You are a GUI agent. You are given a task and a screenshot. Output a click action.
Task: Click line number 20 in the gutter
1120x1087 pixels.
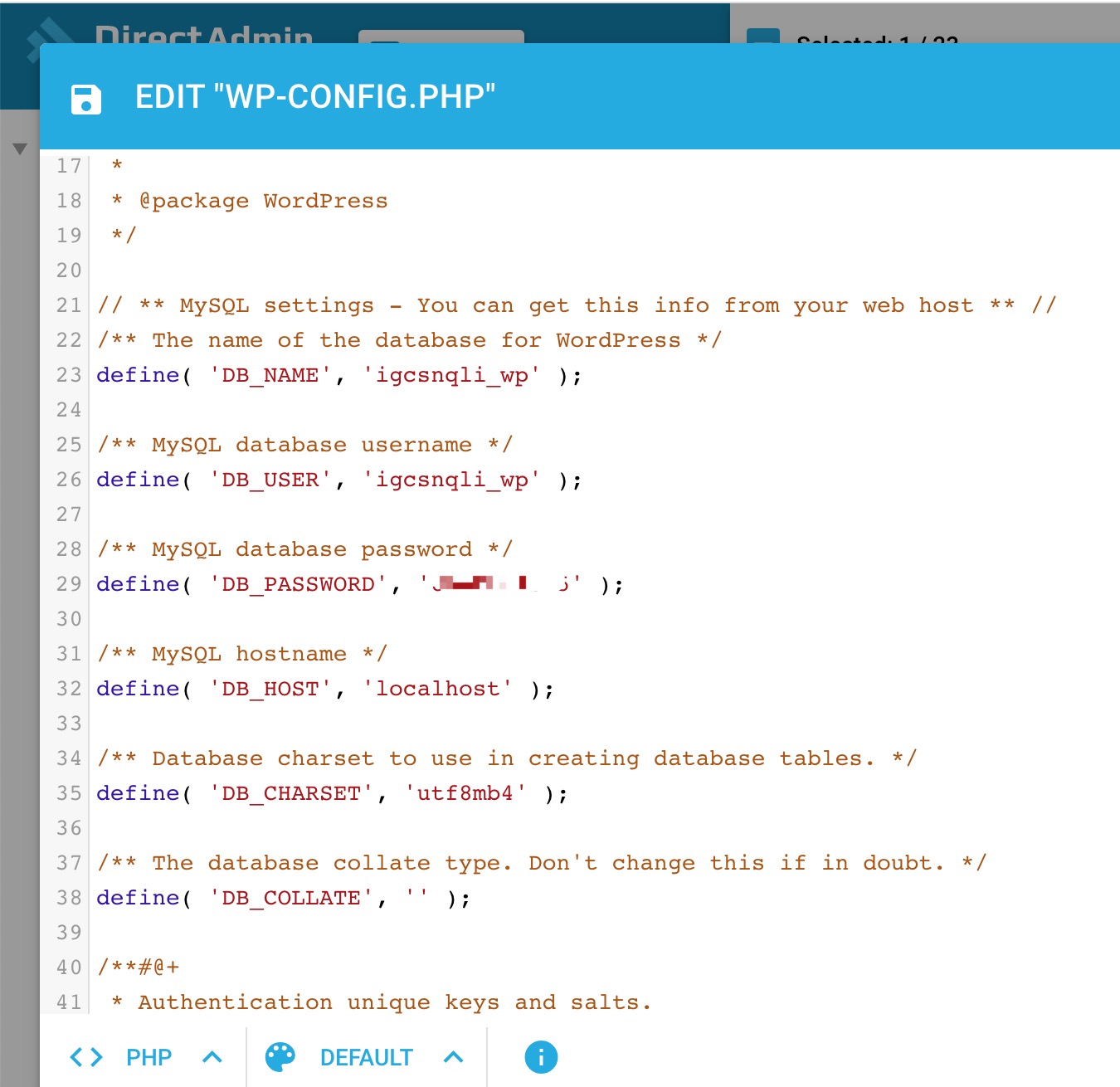click(69, 271)
